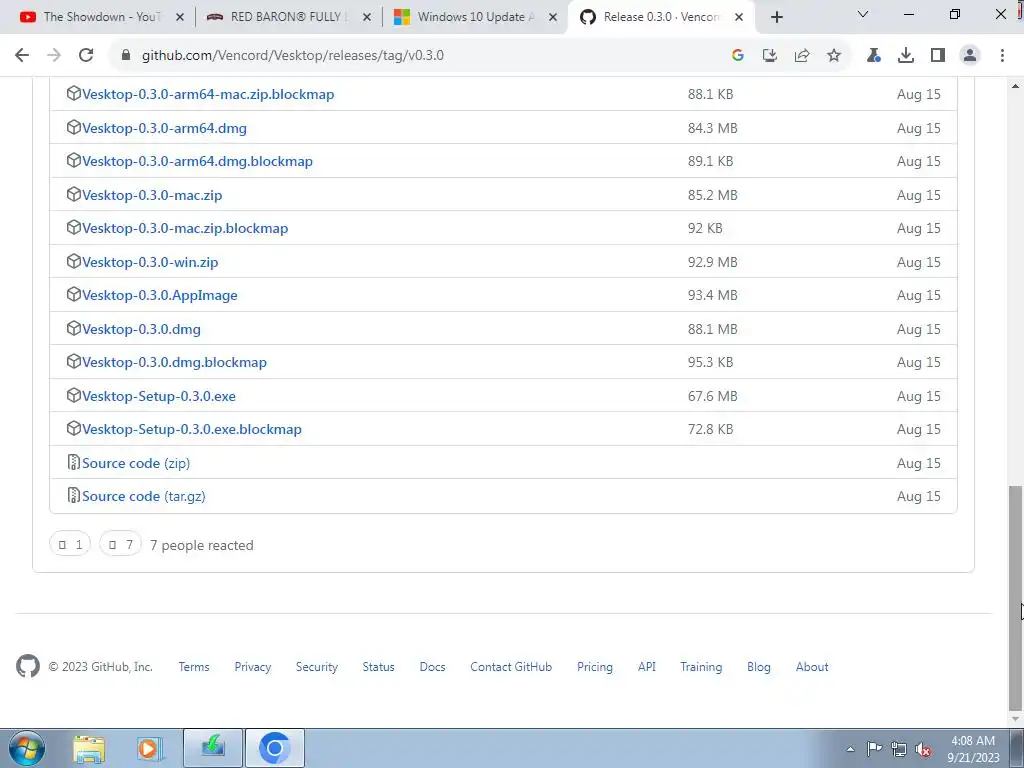The image size is (1024, 768).
Task: Download Vesktop-0.3.0.dmg.blockmap
Action: [x=174, y=362]
